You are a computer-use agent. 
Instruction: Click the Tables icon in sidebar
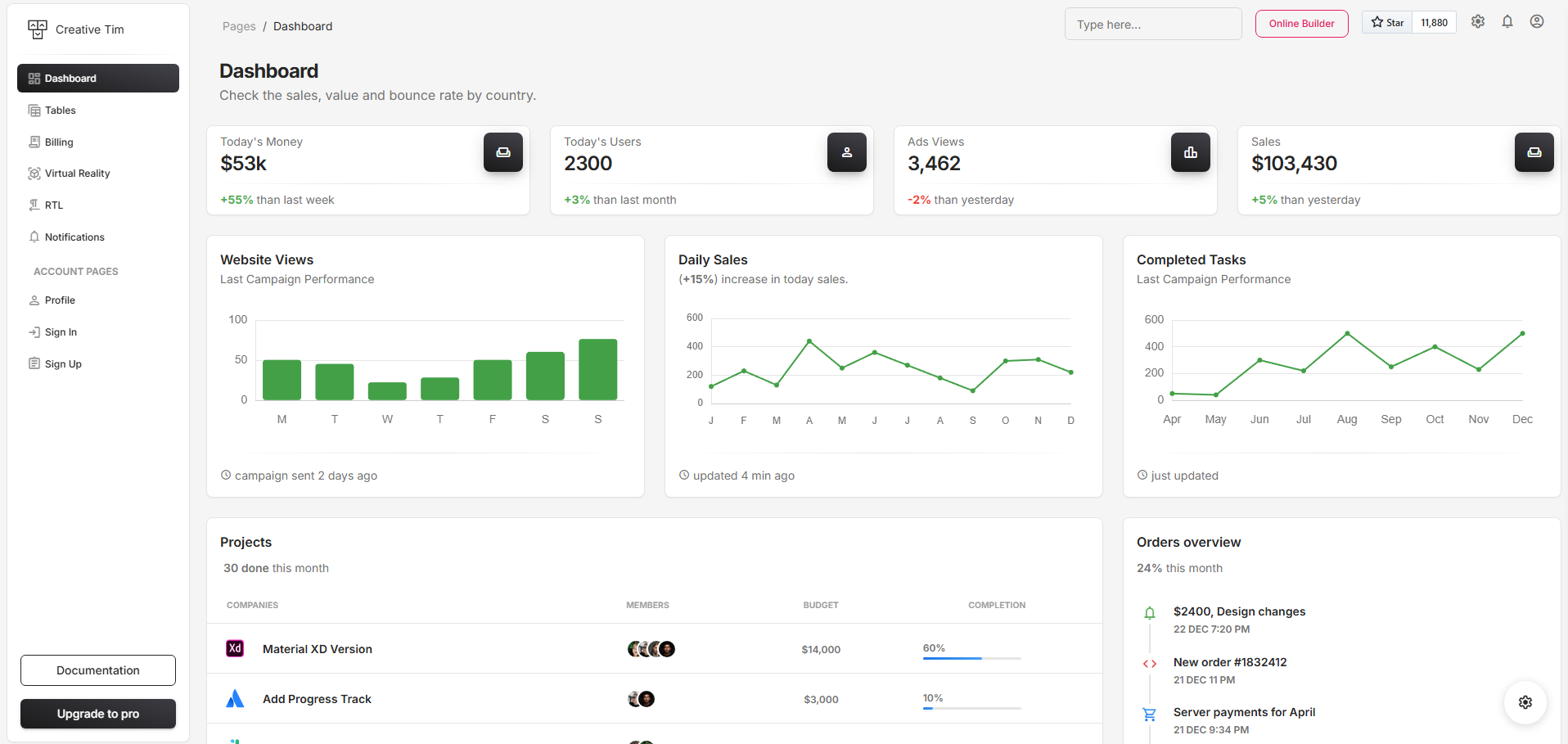[x=34, y=110]
